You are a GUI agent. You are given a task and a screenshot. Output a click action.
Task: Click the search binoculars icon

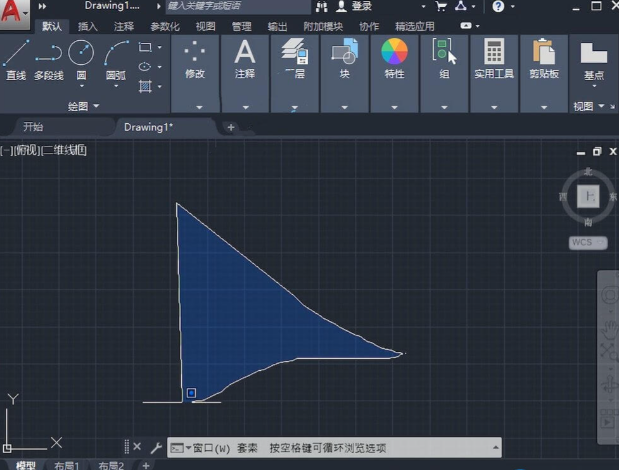(x=322, y=7)
